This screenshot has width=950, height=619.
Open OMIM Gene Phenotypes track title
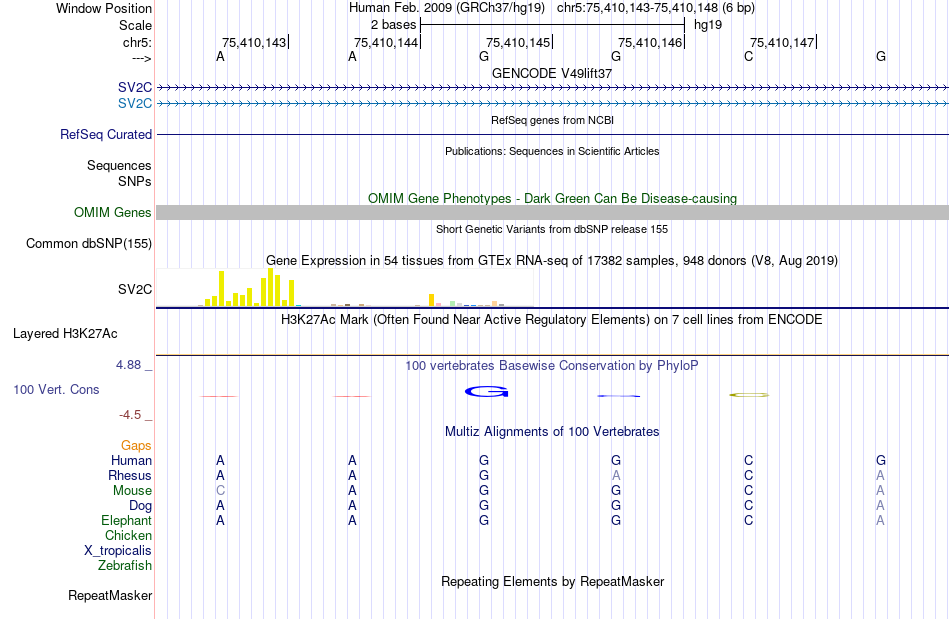pyautogui.click(x=552, y=198)
